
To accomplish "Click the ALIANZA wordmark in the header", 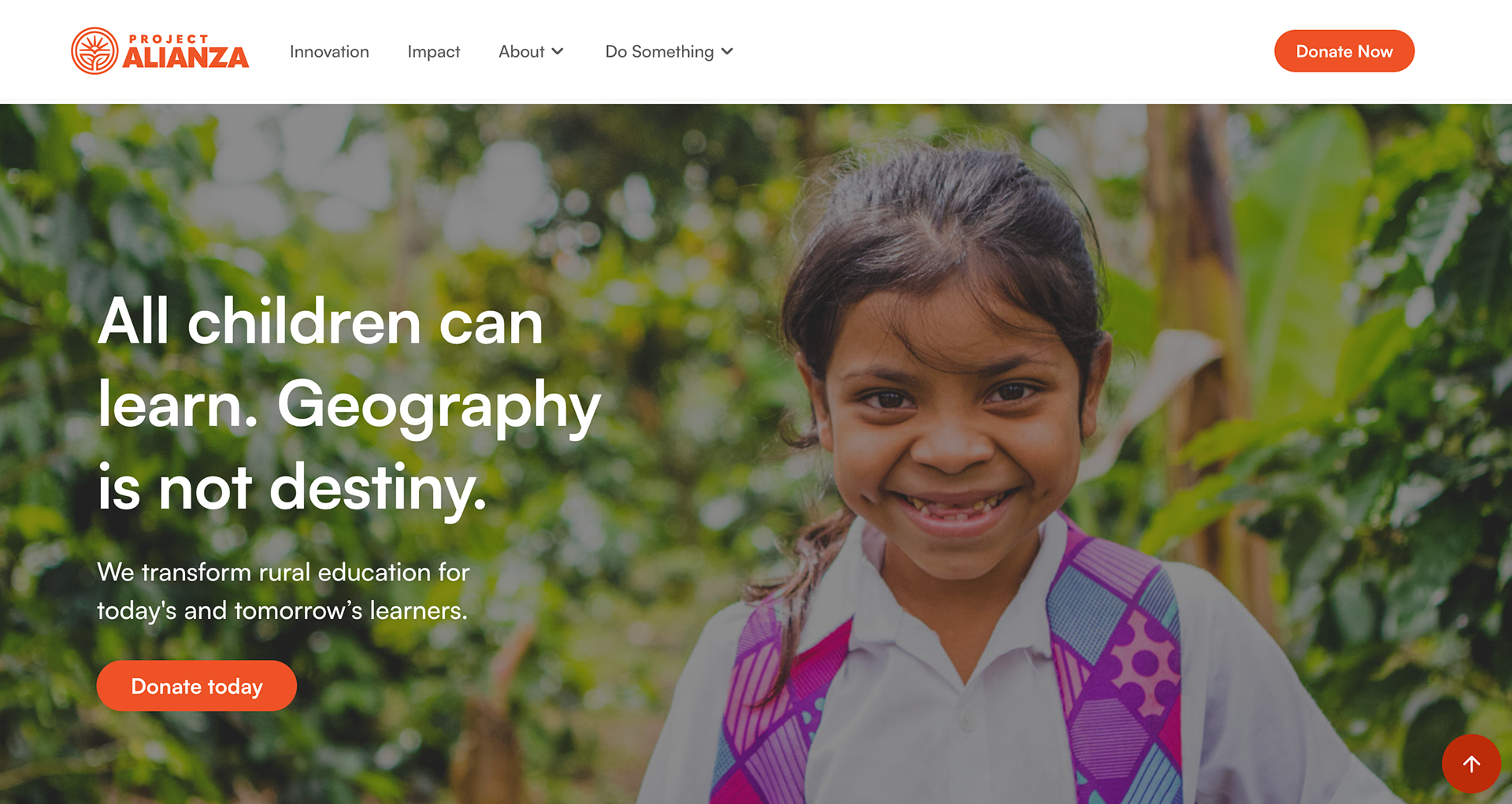I will 186,57.
